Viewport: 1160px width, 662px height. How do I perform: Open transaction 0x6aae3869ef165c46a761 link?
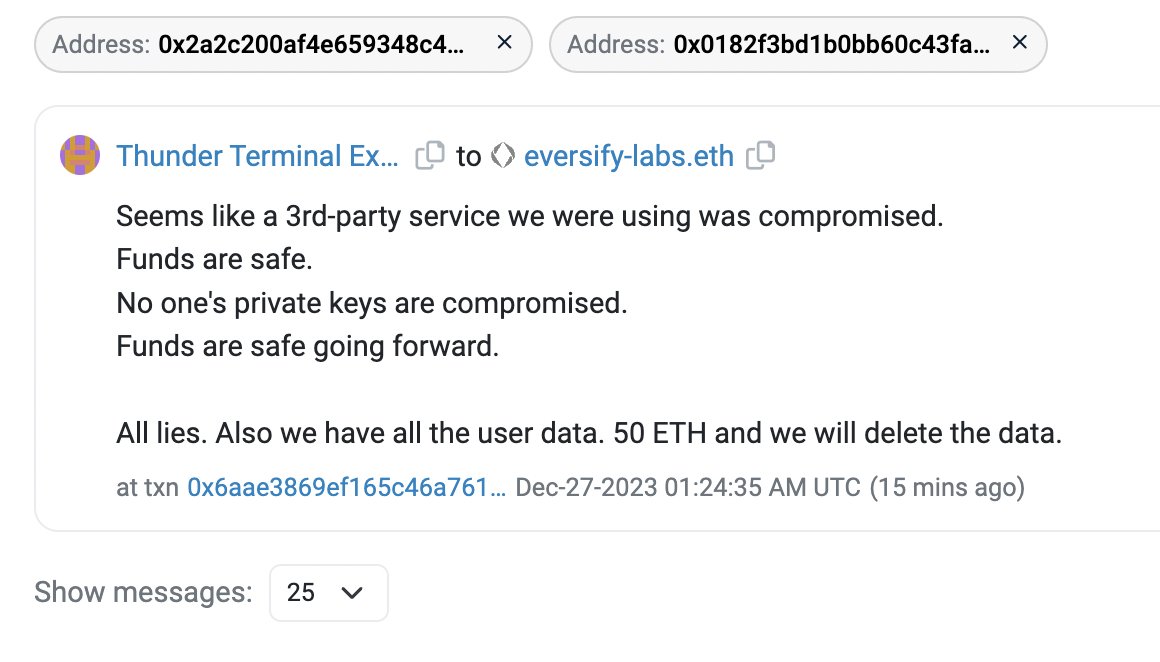346,488
